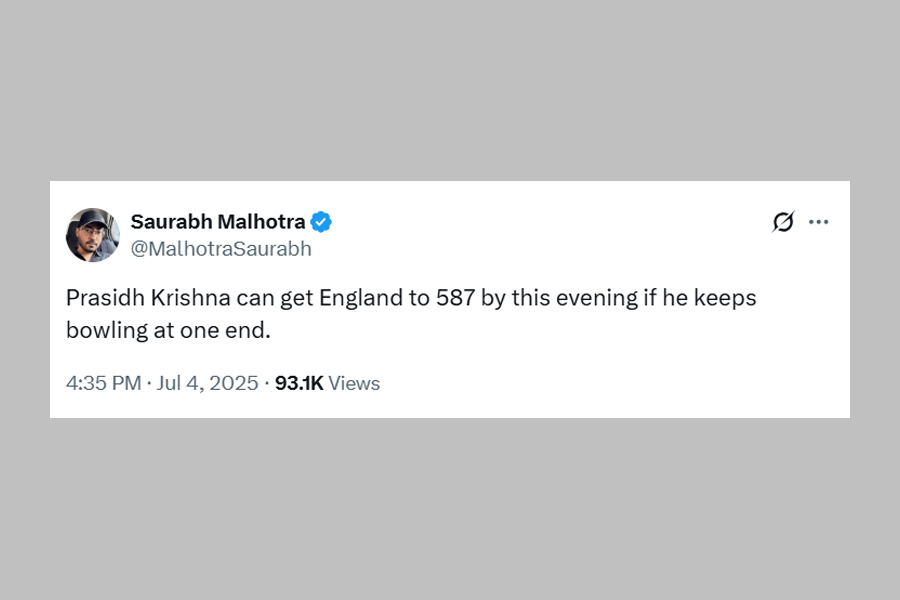Click the phrase "bowling at one end"
Screen dimensions: 900x600
point(168,330)
